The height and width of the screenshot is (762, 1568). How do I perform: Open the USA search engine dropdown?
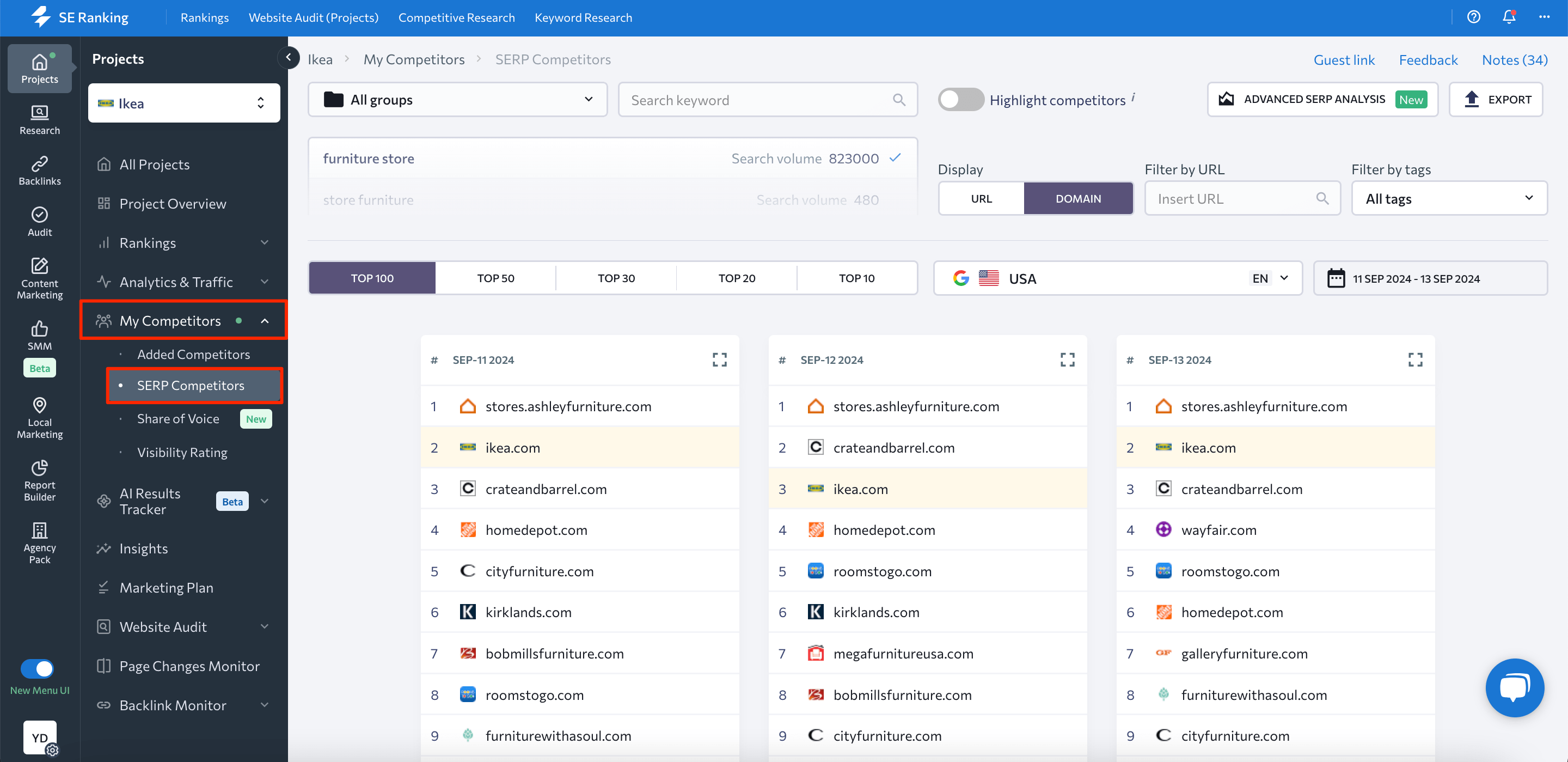(x=1118, y=278)
